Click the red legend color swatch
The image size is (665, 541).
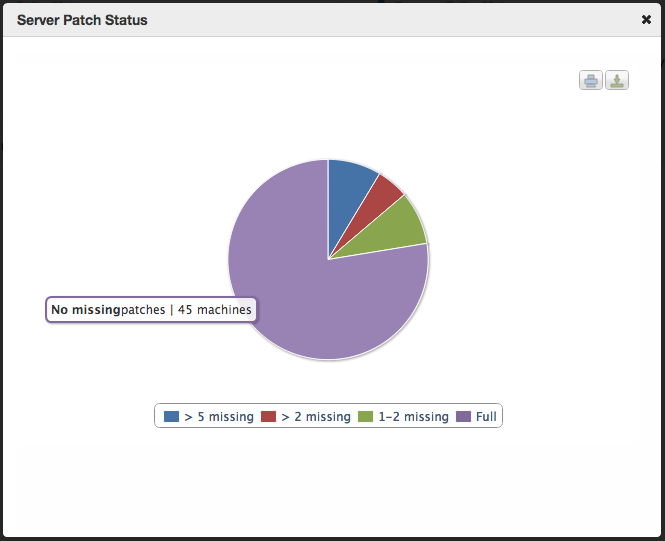pos(268,416)
